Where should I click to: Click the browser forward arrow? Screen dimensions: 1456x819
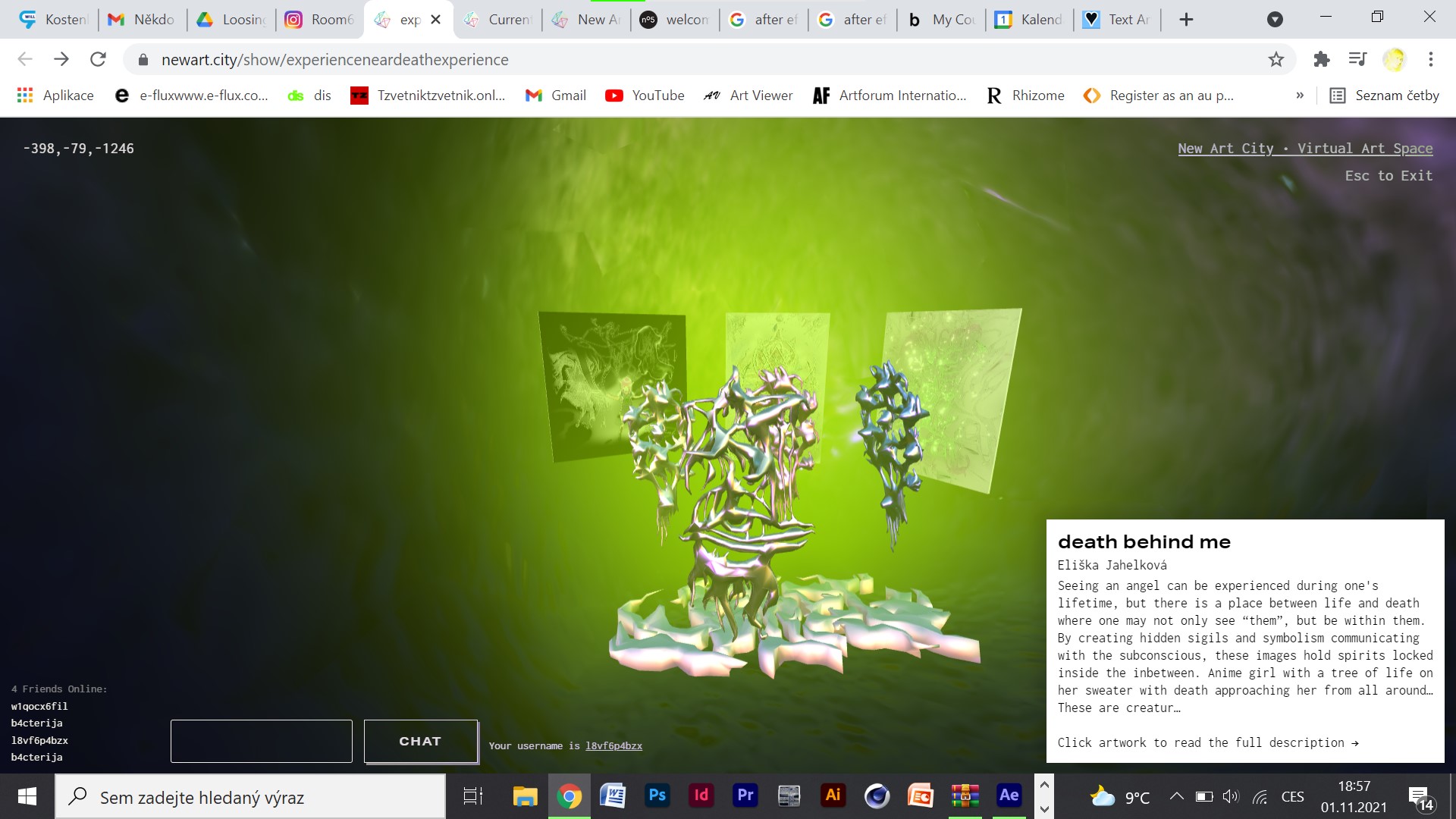point(61,59)
